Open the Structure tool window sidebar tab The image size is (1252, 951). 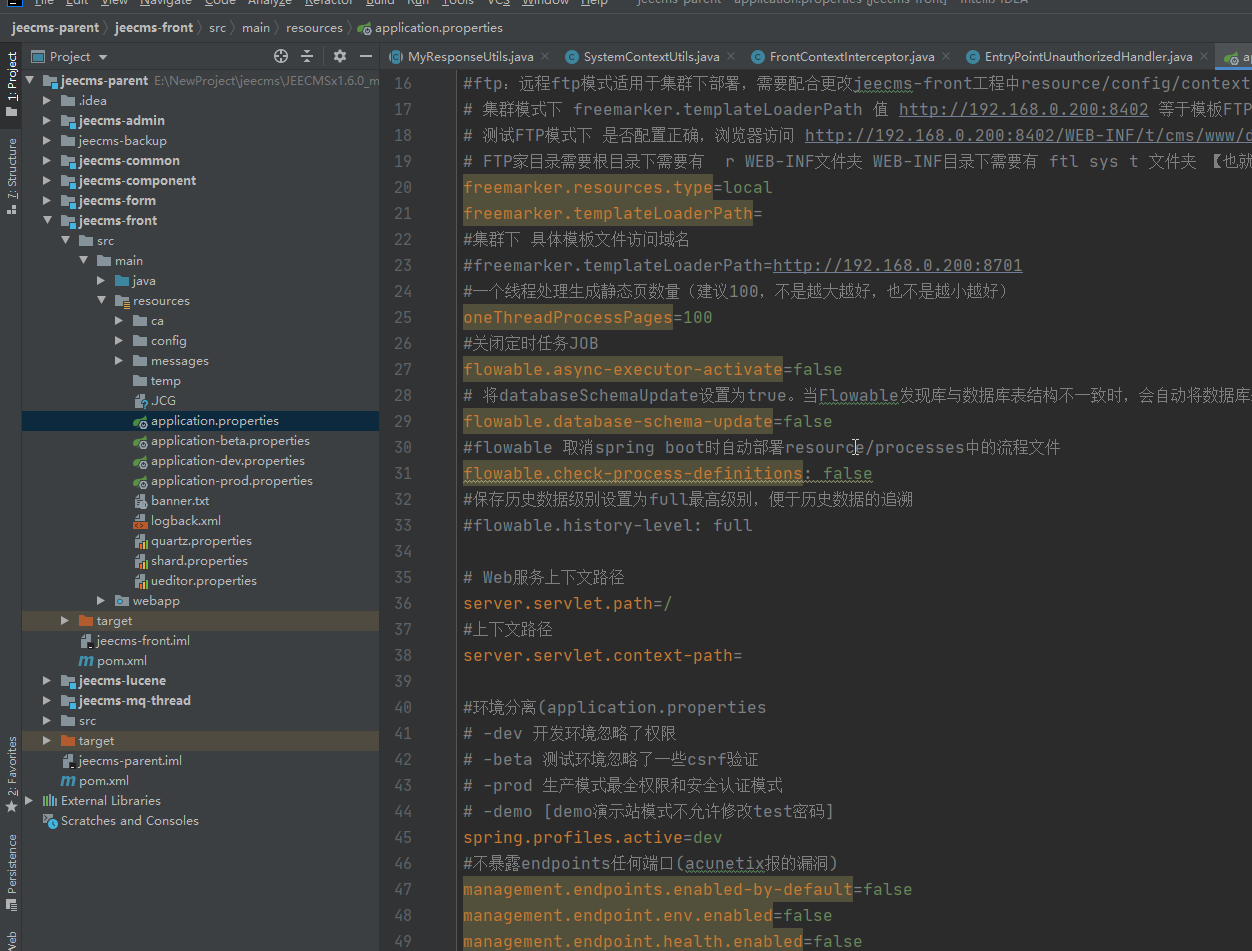(12, 177)
